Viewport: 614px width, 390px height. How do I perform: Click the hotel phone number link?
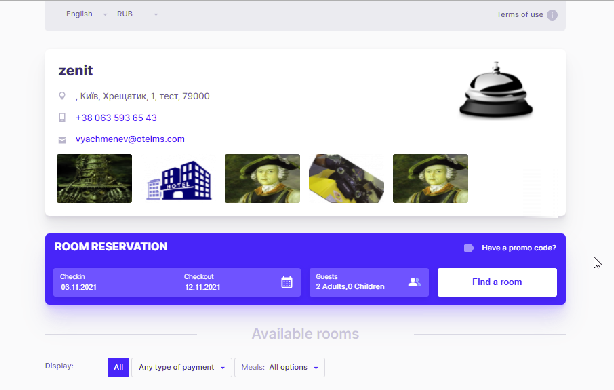(116, 118)
